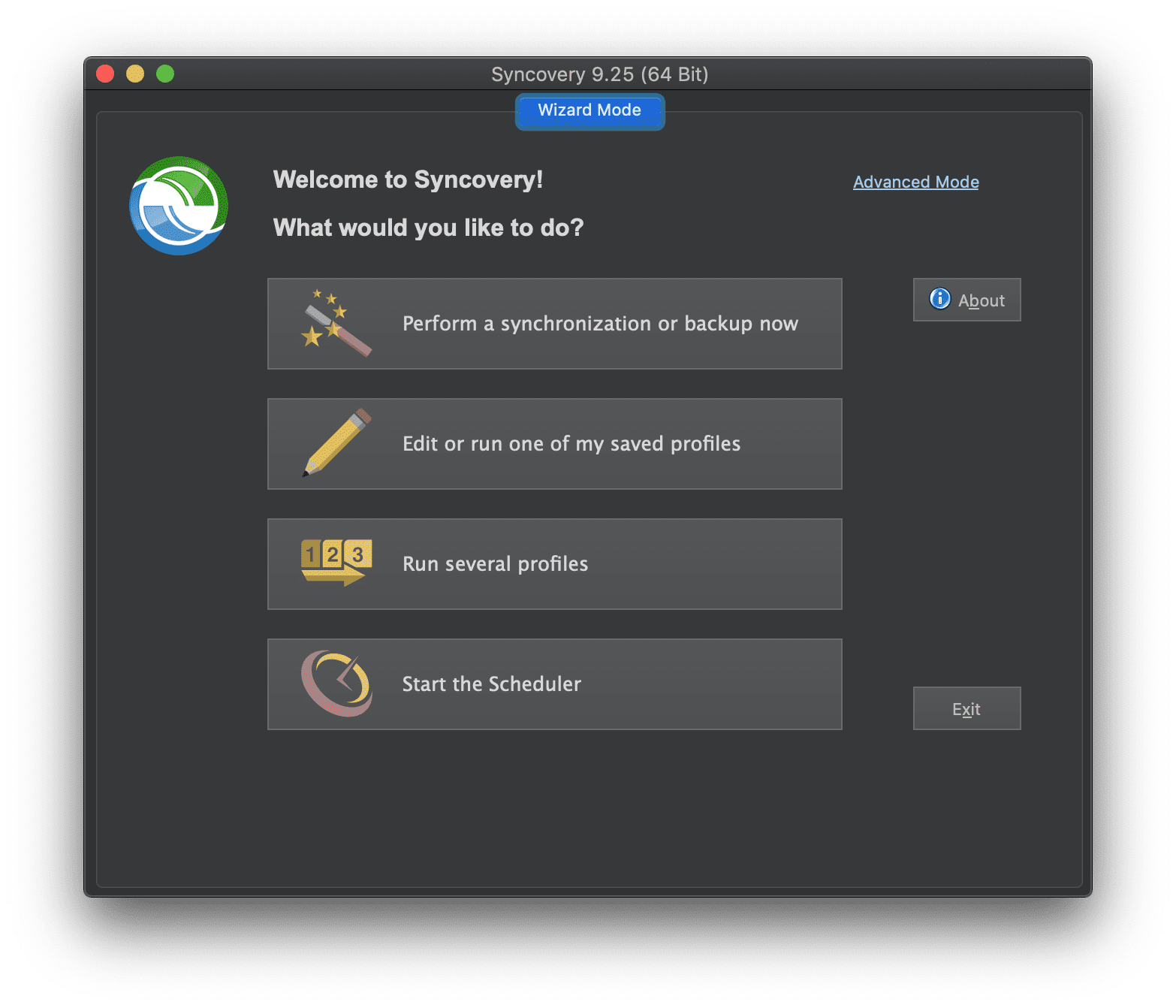Screen dimensions: 1176x1008
Task: Click the blue info icon beside About
Action: click(x=939, y=299)
